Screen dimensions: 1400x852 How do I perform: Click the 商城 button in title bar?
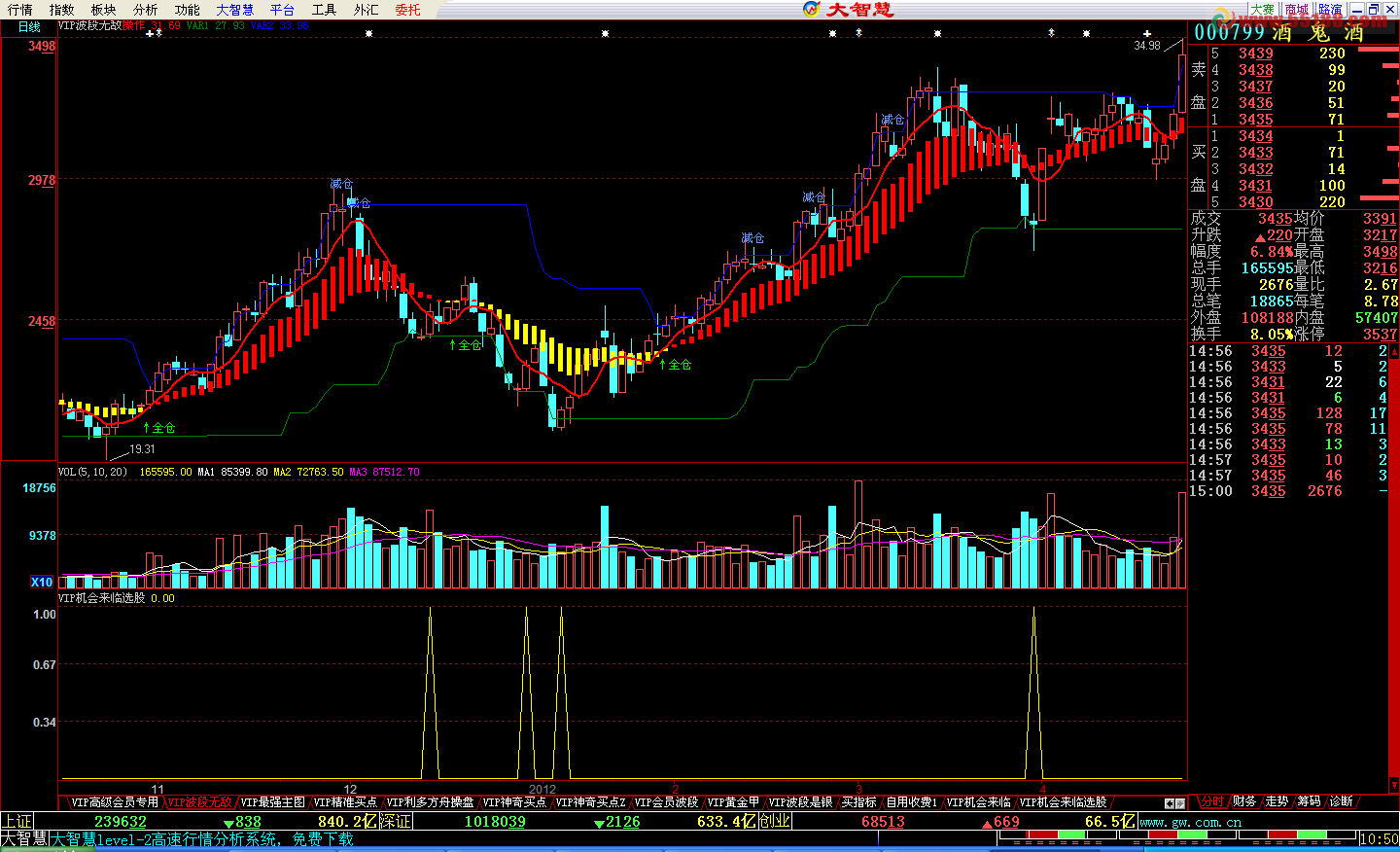(x=1296, y=10)
